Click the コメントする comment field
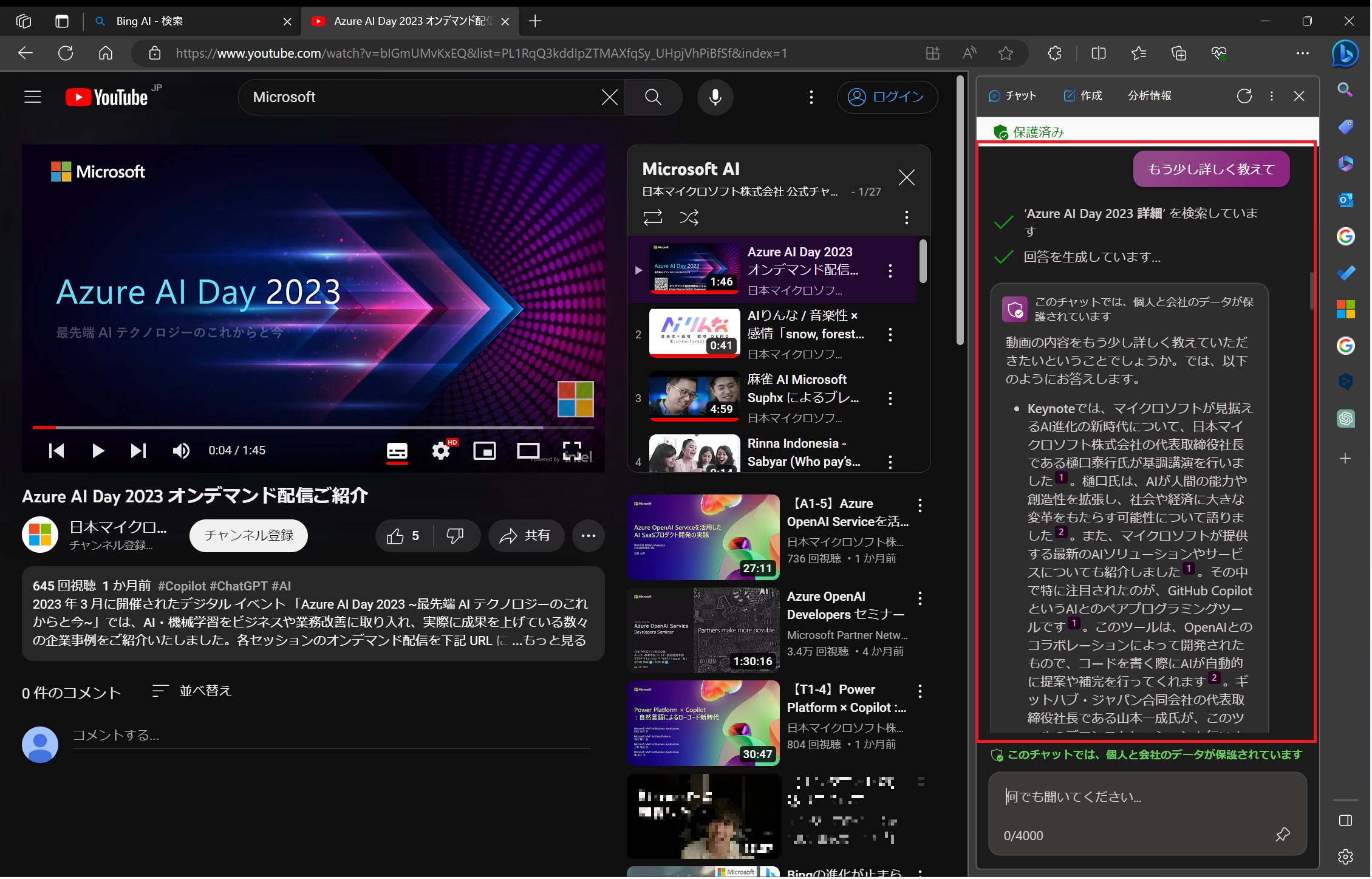Viewport: 1372px width, 879px height. 332,736
